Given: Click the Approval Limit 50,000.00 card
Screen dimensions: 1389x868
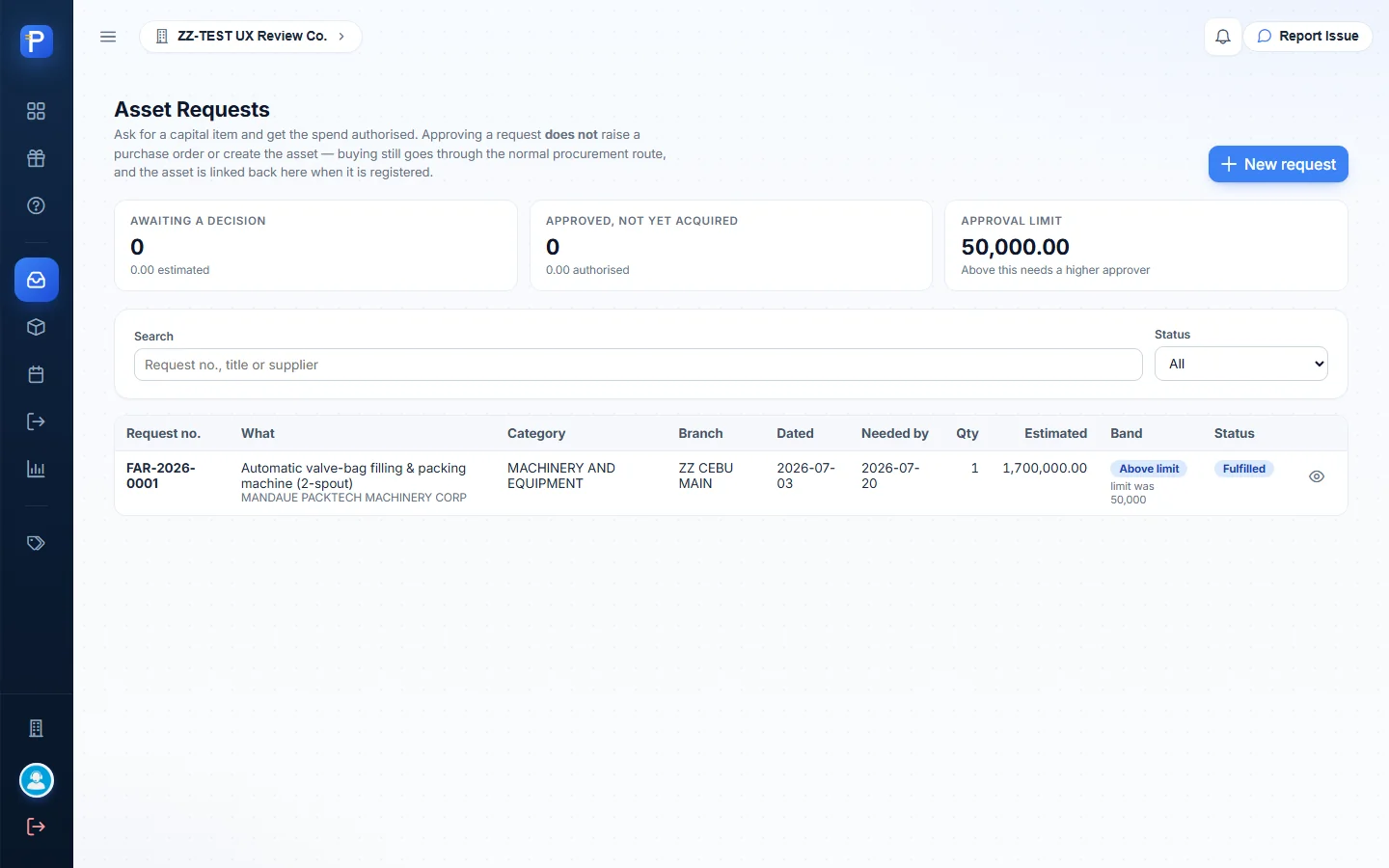Looking at the screenshot, I should pyautogui.click(x=1146, y=245).
